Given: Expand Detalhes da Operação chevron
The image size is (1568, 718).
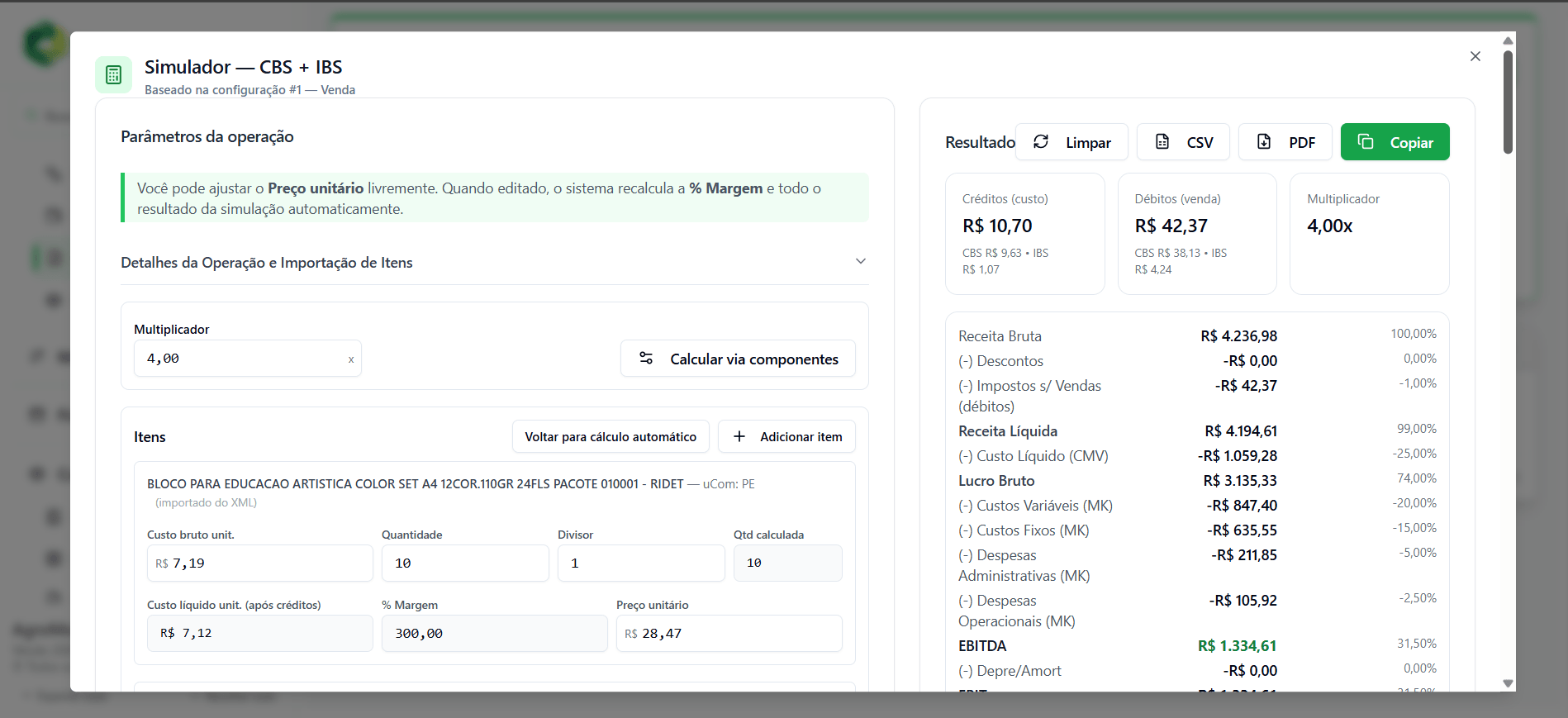Looking at the screenshot, I should 861,262.
